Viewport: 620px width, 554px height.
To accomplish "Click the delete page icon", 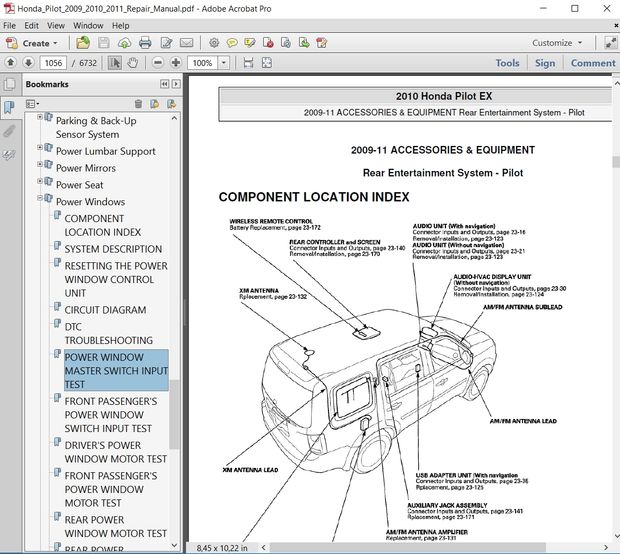I will (x=268, y=43).
